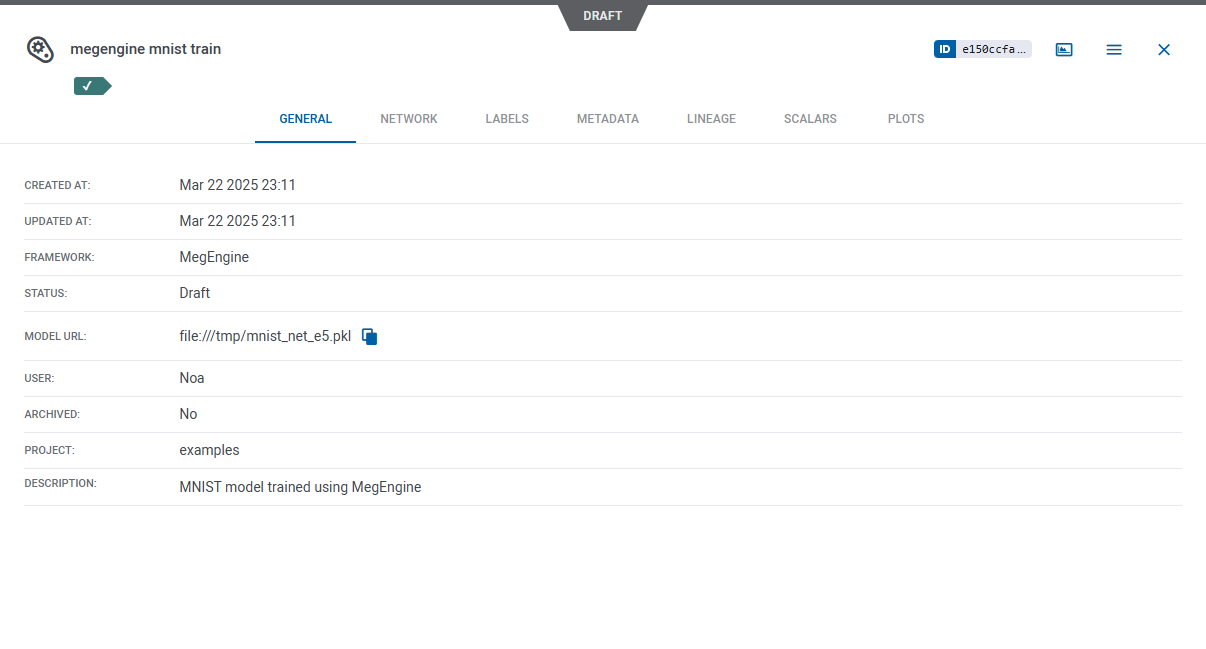Click the teal checkmark tag ribbon

[x=90, y=86]
